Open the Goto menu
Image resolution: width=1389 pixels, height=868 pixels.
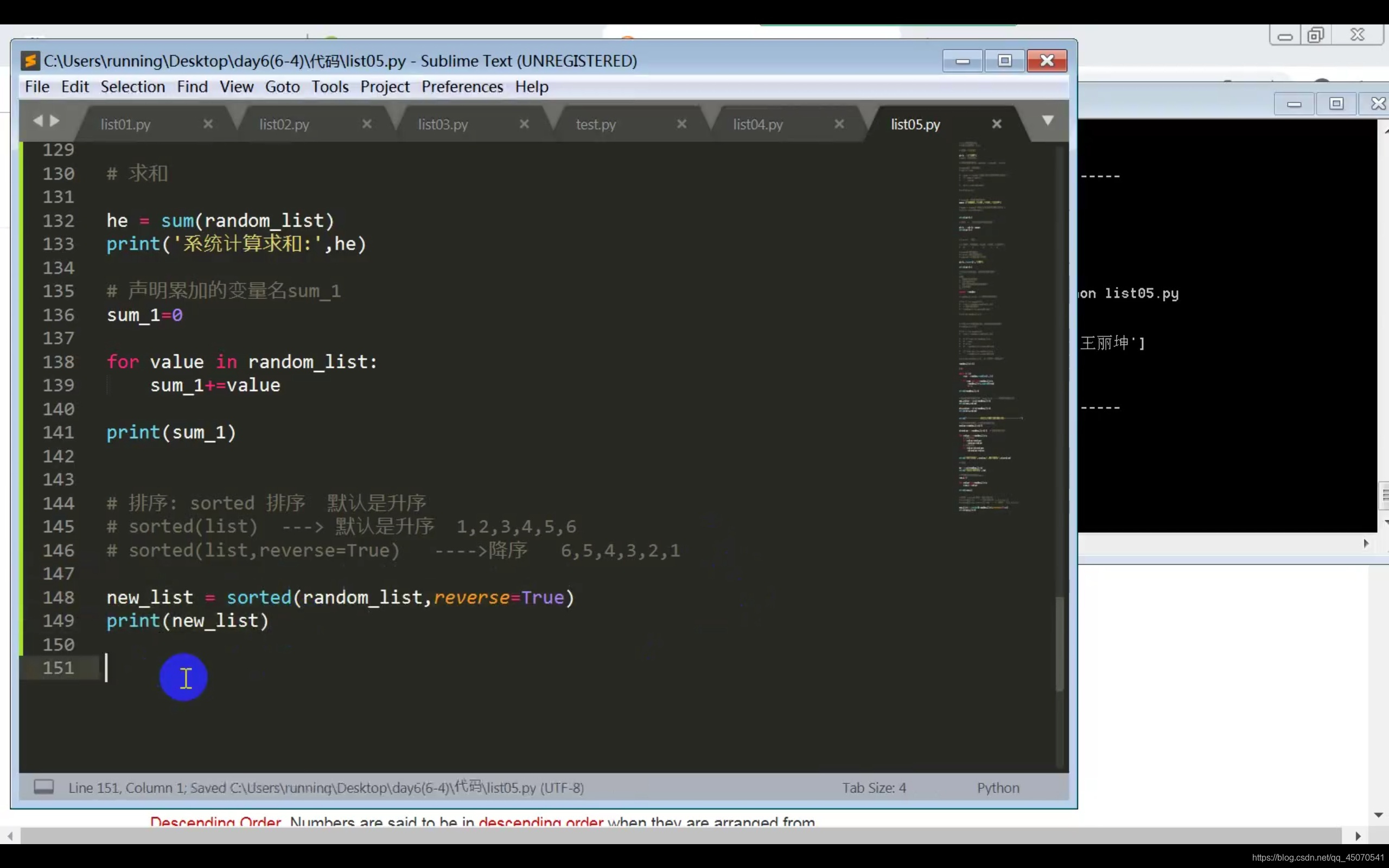[282, 87]
